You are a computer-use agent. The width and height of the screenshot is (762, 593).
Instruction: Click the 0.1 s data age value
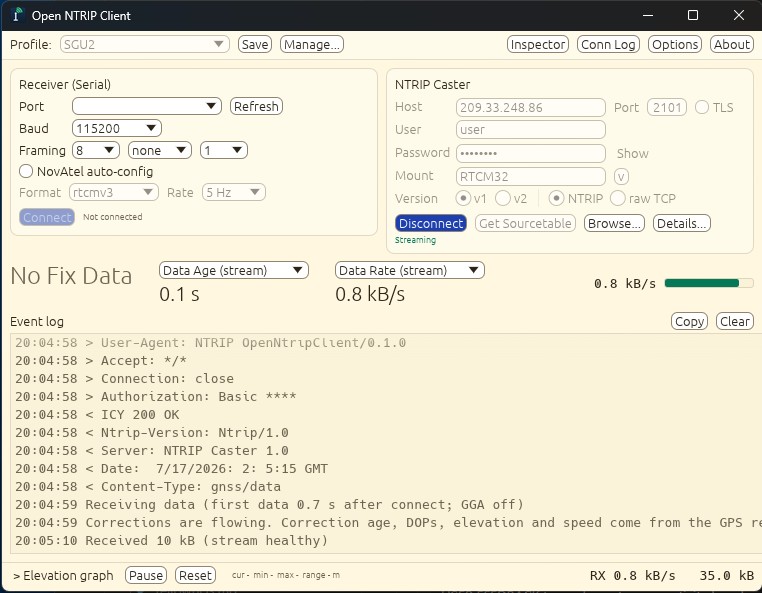click(x=179, y=295)
